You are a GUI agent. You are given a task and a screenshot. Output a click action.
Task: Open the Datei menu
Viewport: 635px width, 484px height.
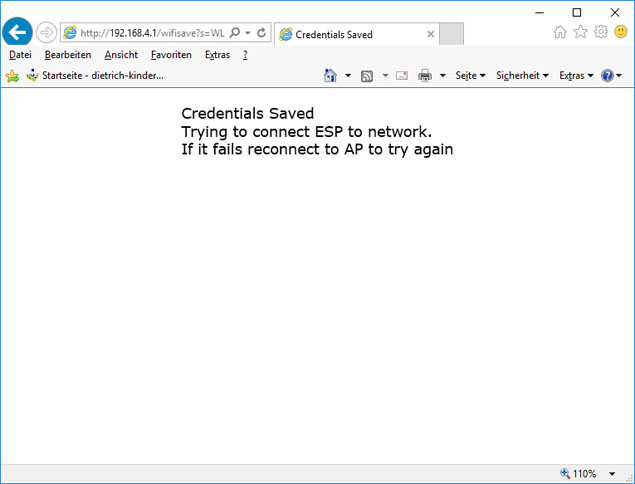[x=20, y=55]
